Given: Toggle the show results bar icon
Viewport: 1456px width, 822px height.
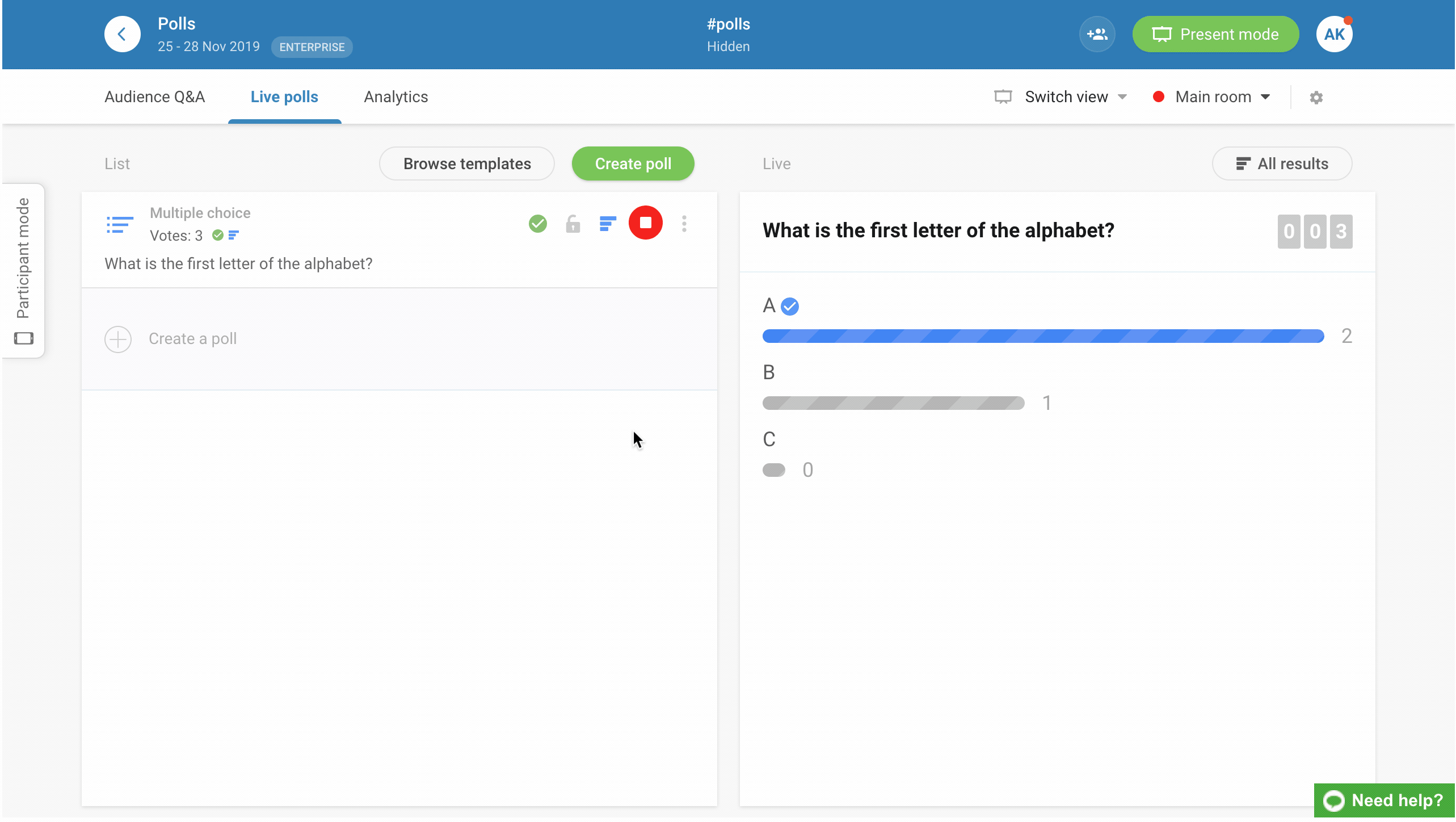Looking at the screenshot, I should coord(608,224).
